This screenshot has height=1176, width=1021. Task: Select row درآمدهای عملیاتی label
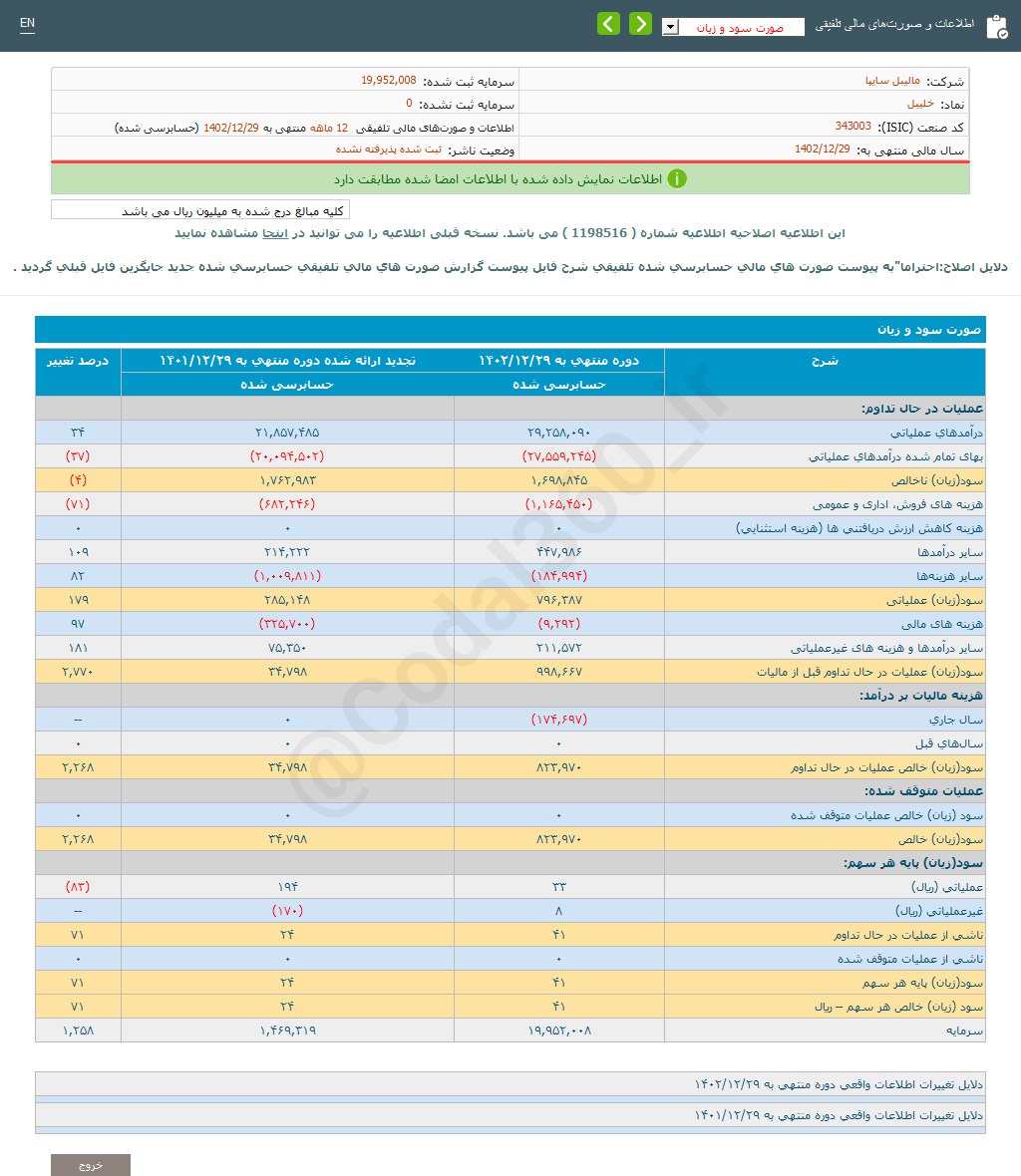(x=936, y=433)
